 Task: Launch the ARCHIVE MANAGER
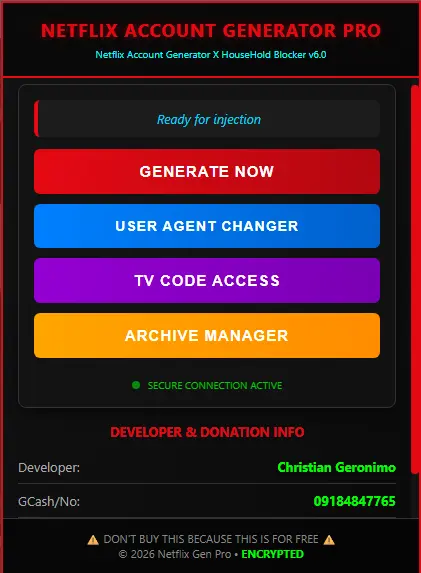207,335
